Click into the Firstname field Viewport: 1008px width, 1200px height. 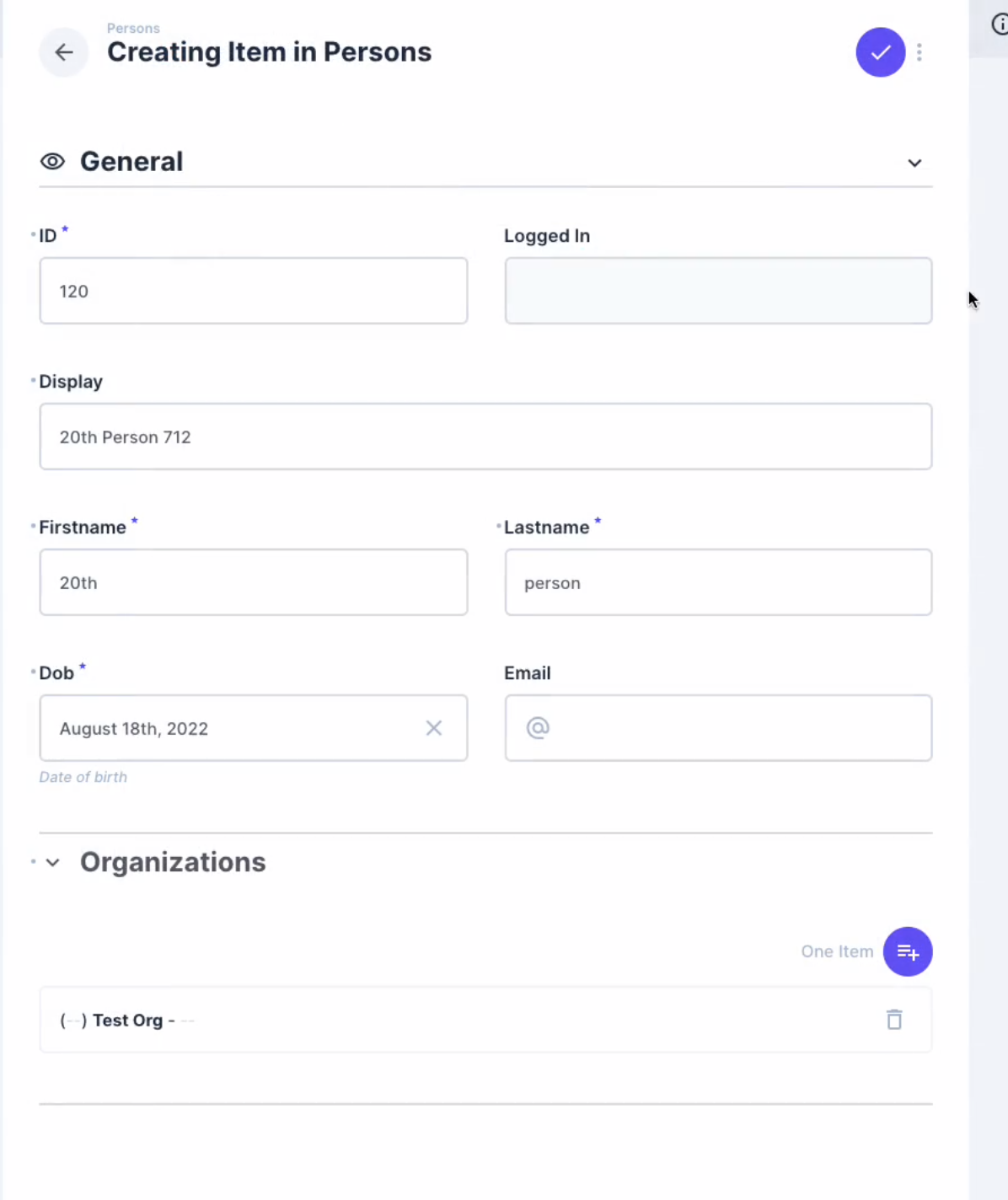[x=254, y=582]
